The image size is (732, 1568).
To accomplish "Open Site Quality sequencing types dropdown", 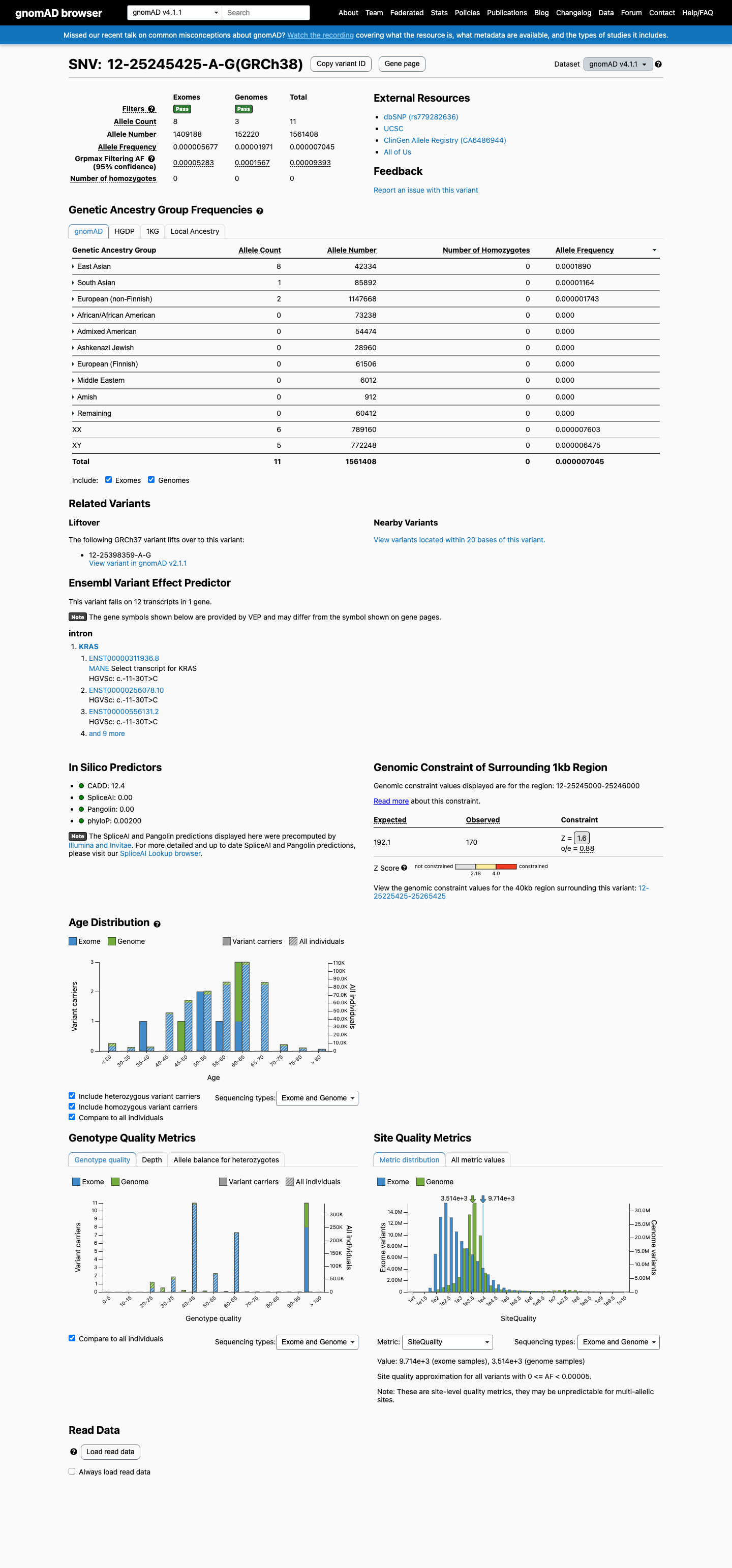I will pos(618,1342).
